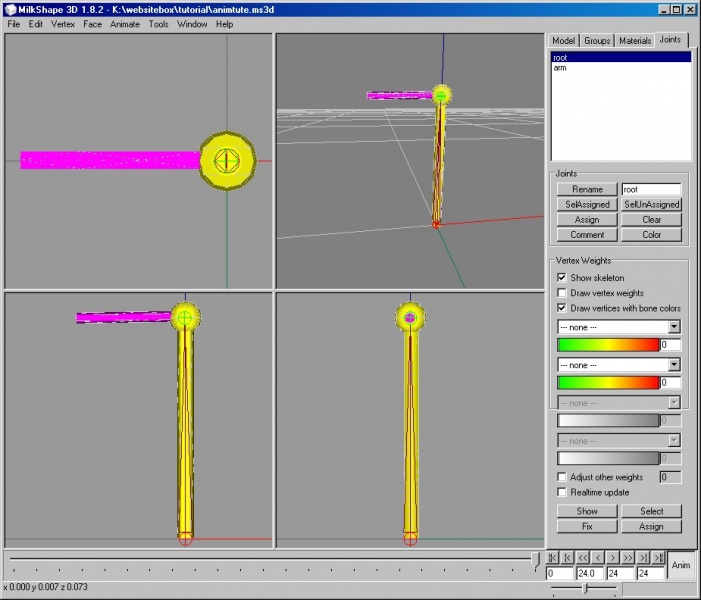Step back one frame (<) button
The height and width of the screenshot is (600, 701).
(598, 557)
